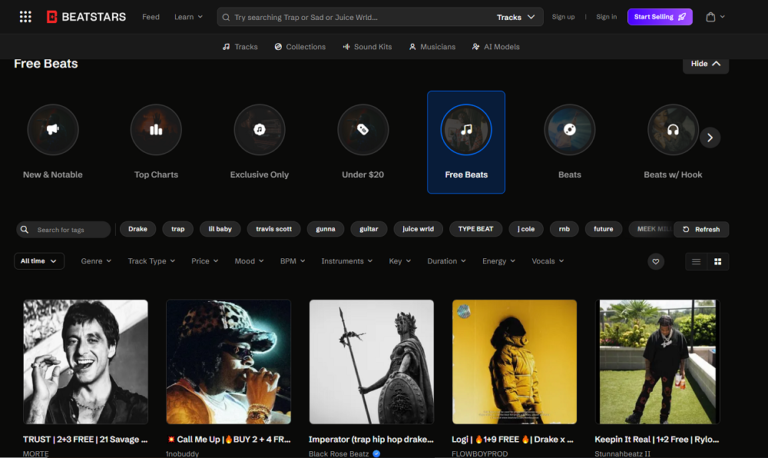Click the BeatStars logo
This screenshot has height=458, width=768.
(86, 17)
